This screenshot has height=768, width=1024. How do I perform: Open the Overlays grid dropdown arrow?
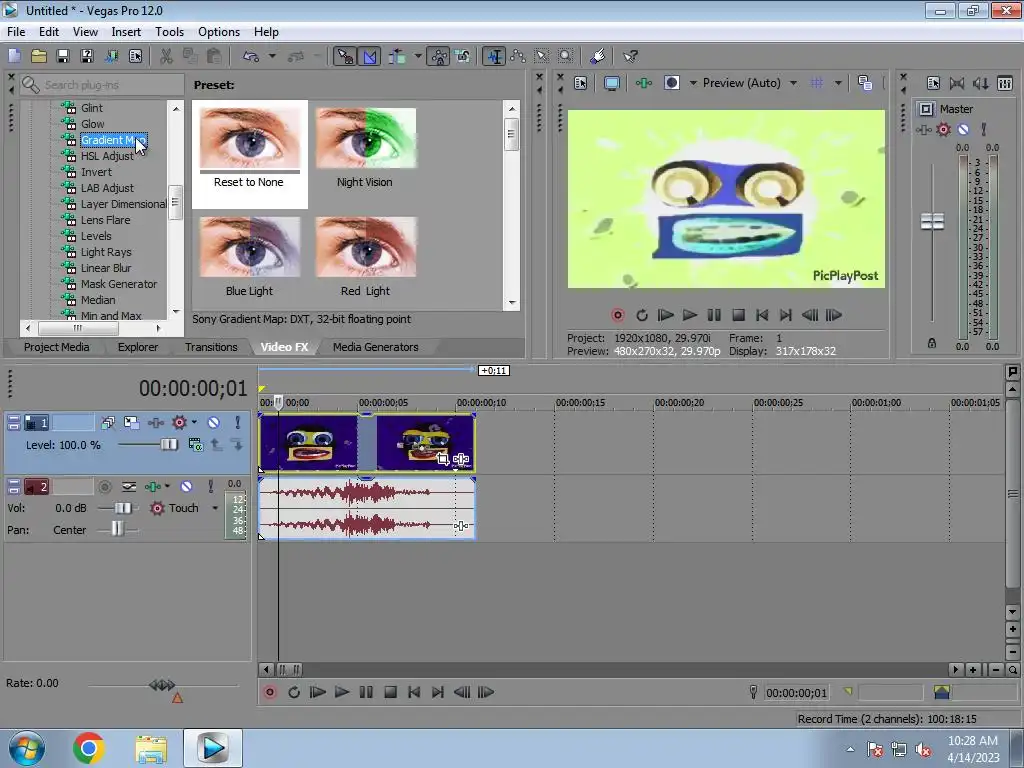[x=838, y=83]
